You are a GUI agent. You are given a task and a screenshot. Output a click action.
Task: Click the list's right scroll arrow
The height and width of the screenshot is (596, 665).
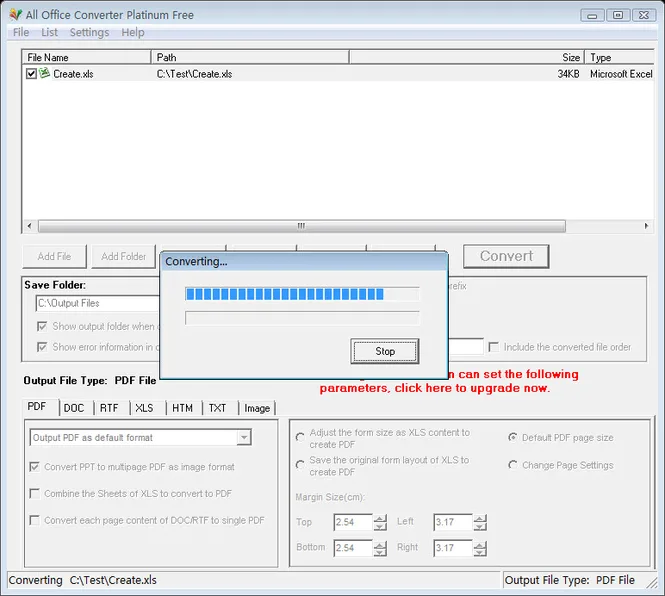pyautogui.click(x=646, y=226)
